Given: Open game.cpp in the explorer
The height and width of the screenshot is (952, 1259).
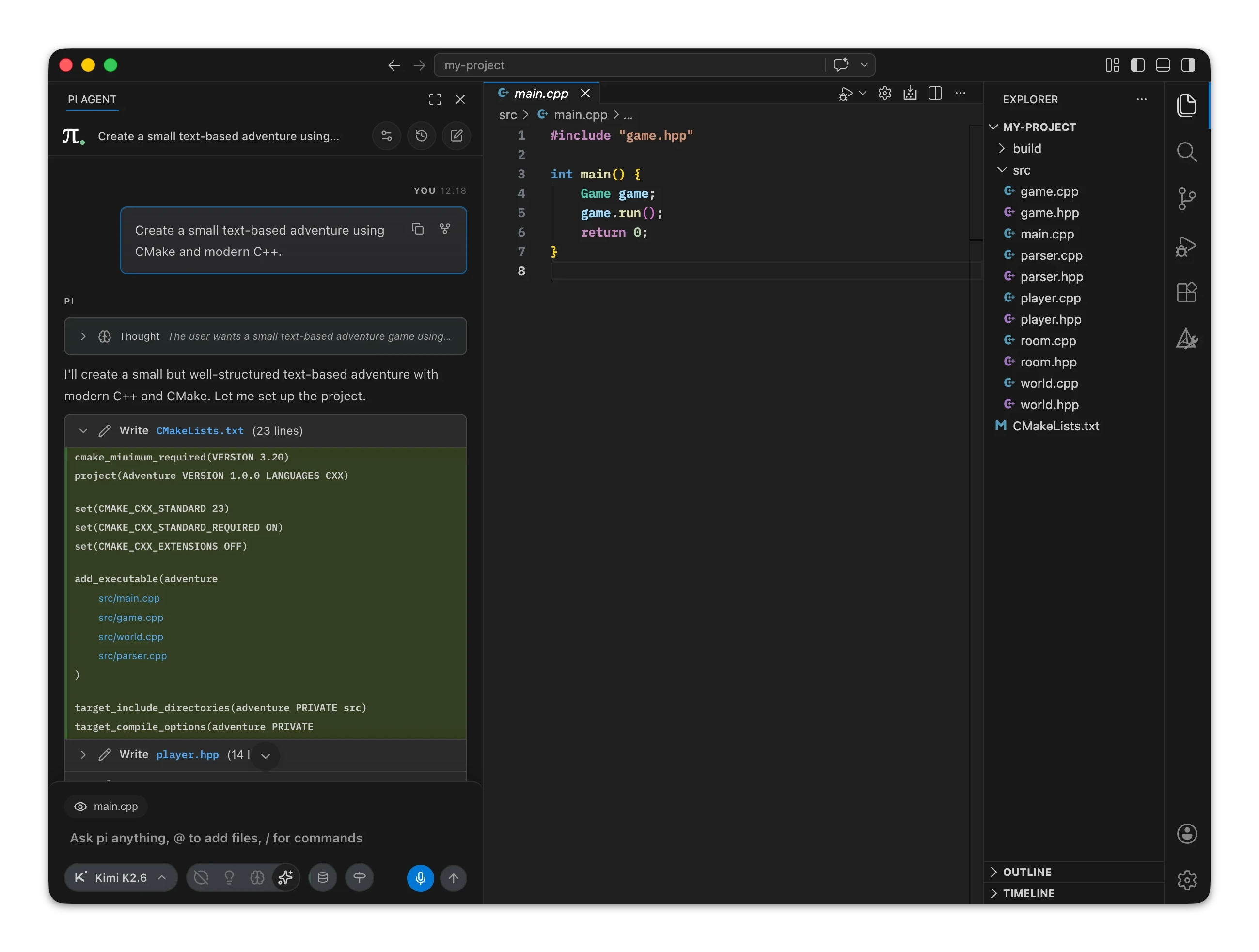Looking at the screenshot, I should [1049, 191].
